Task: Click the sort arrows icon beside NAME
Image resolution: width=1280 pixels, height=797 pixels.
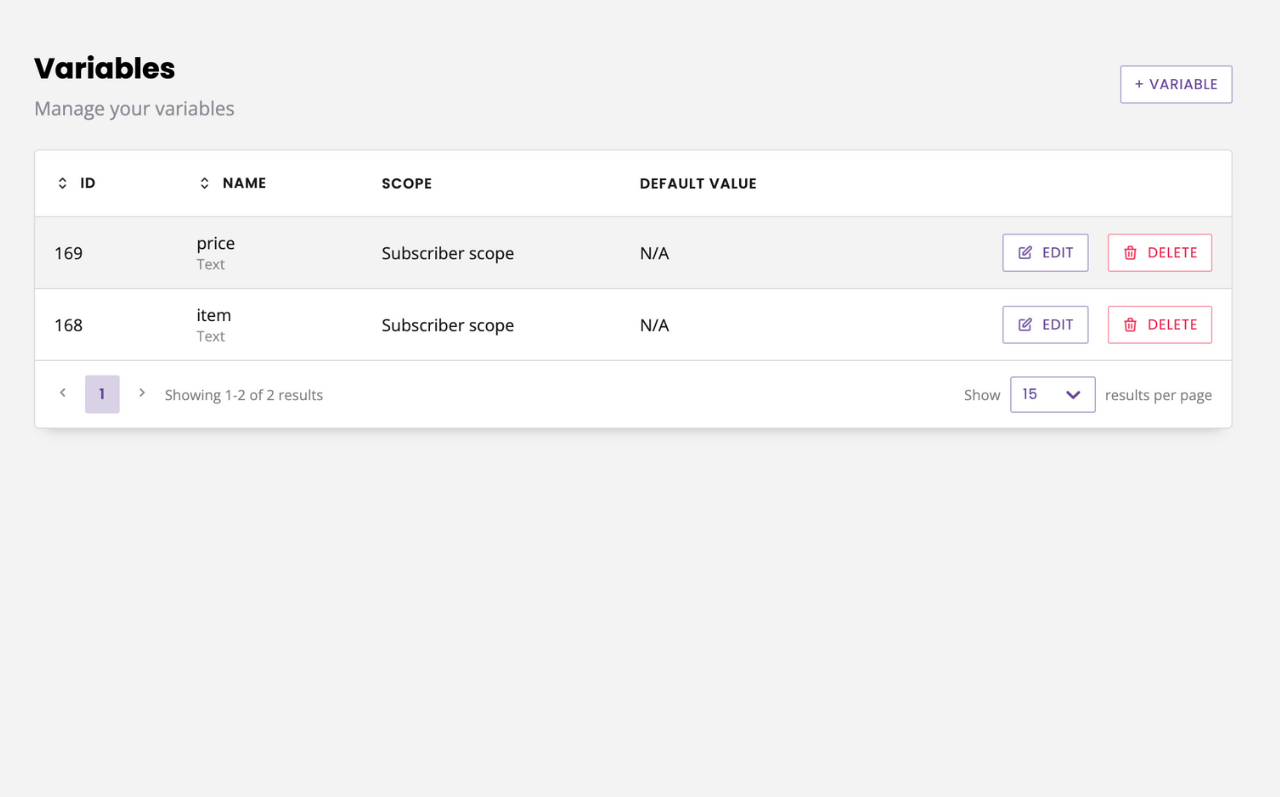Action: click(204, 184)
